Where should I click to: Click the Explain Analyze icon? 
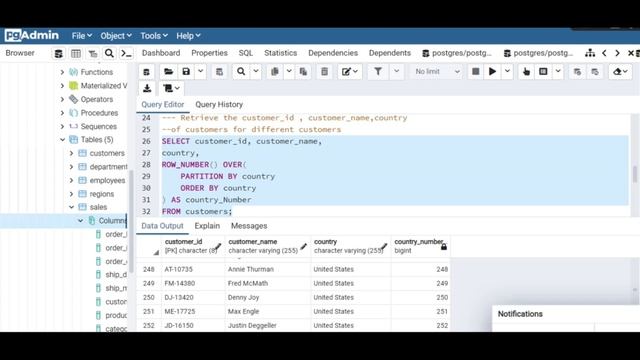pyautogui.click(x=543, y=72)
